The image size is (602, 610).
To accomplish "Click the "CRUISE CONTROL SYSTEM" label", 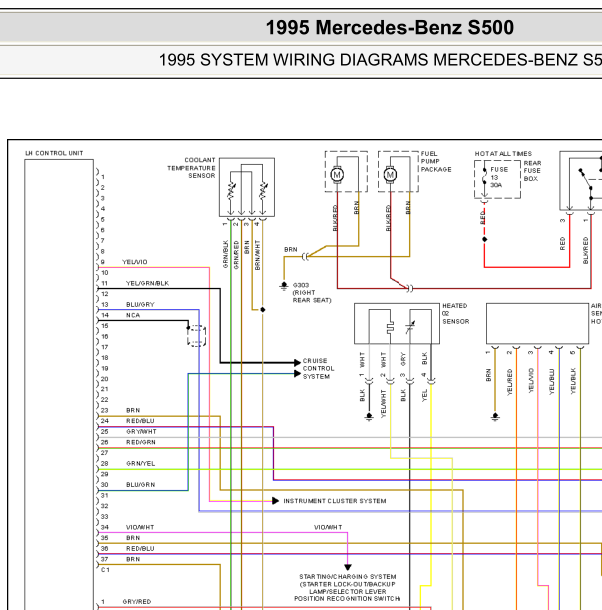I will [318, 368].
